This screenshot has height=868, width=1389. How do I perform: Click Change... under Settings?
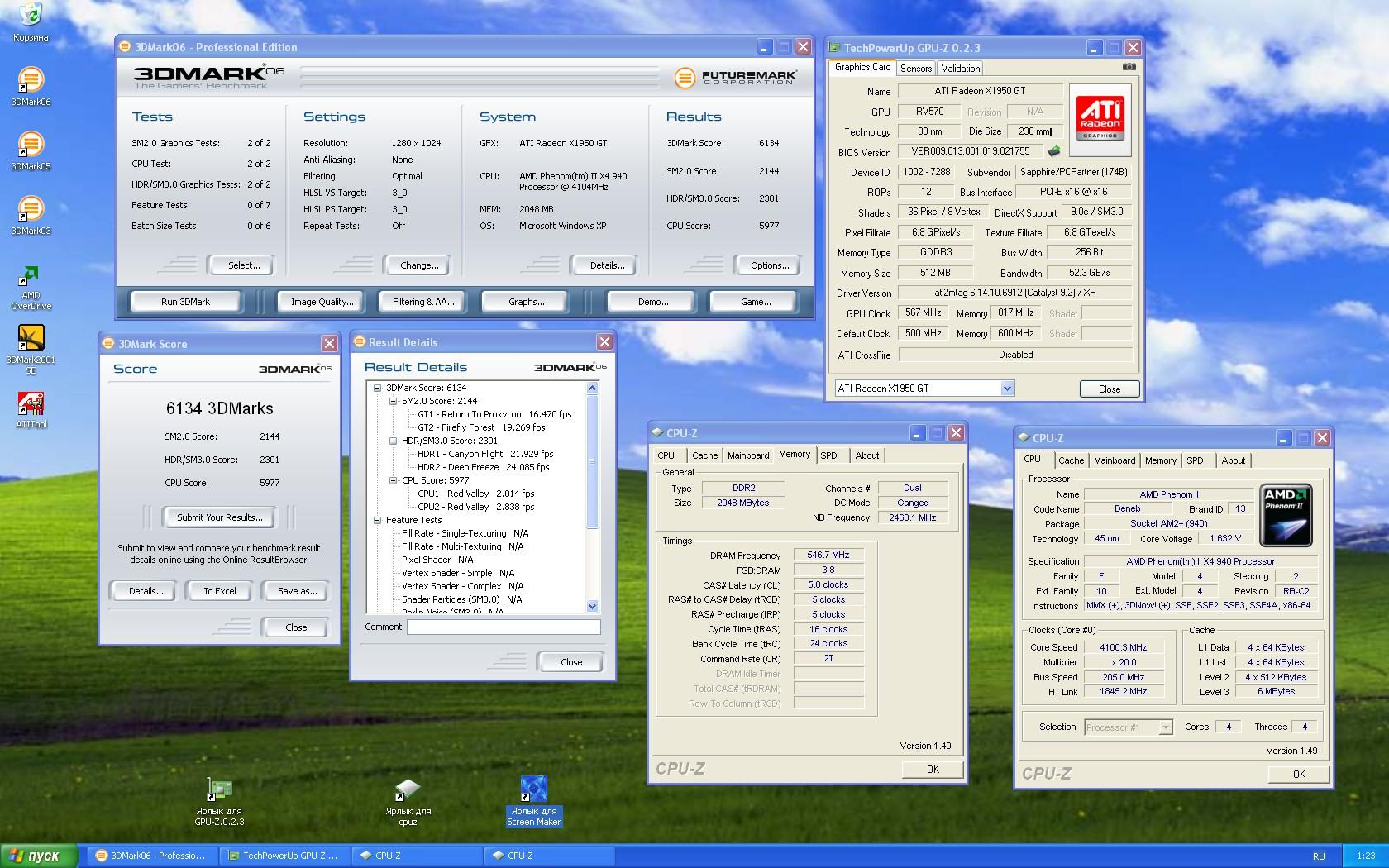click(419, 265)
